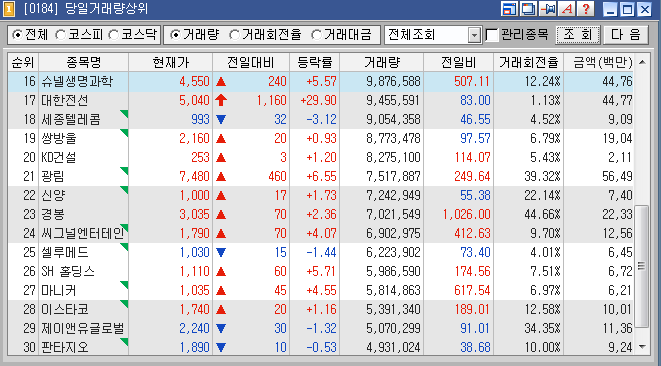The image size is (661, 366).
Task: Click the 2,240 price in 제이앤유글로벌 row
Action: [x=194, y=328]
